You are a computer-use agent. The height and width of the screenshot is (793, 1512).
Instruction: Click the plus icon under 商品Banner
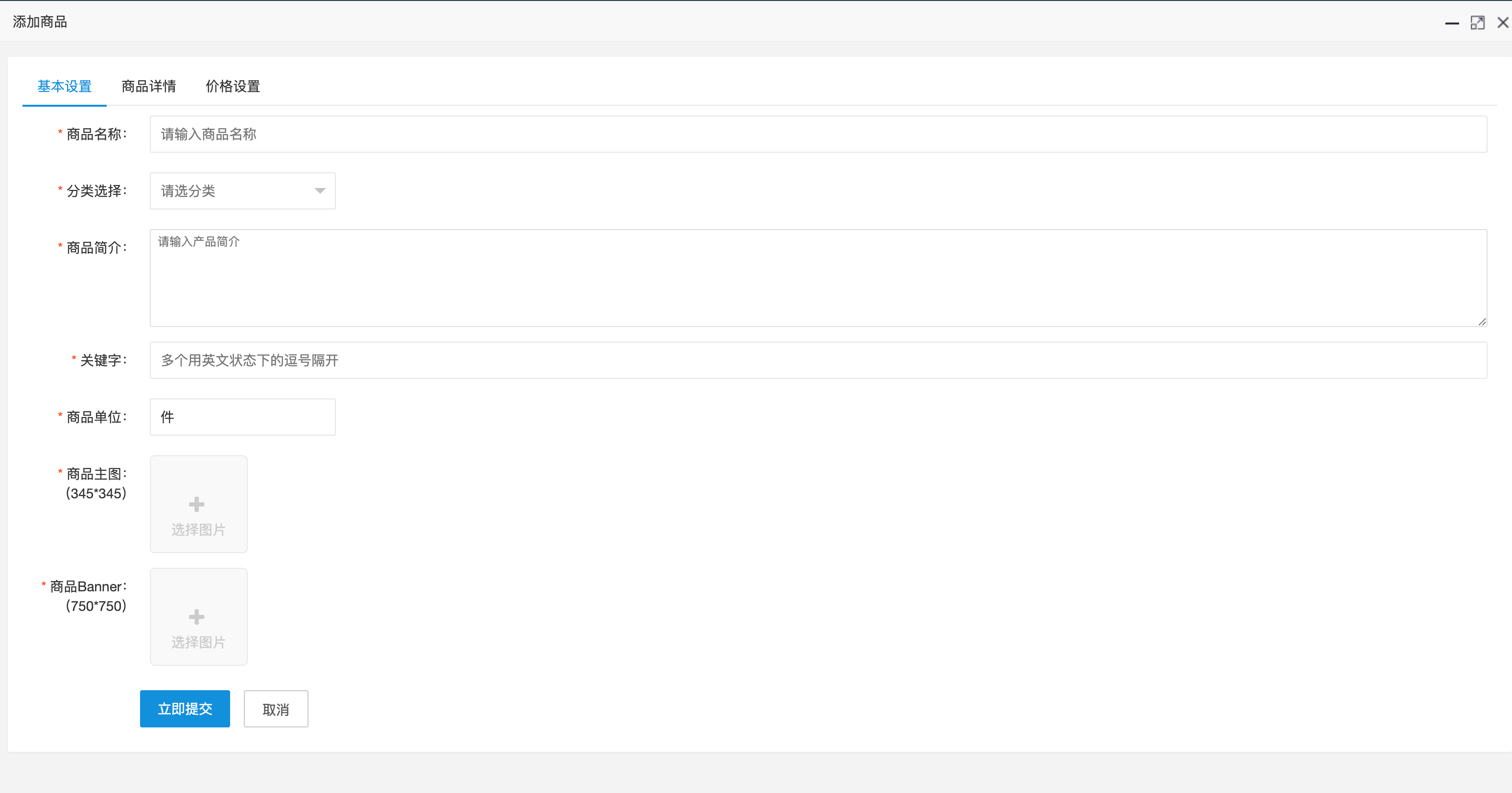(197, 617)
